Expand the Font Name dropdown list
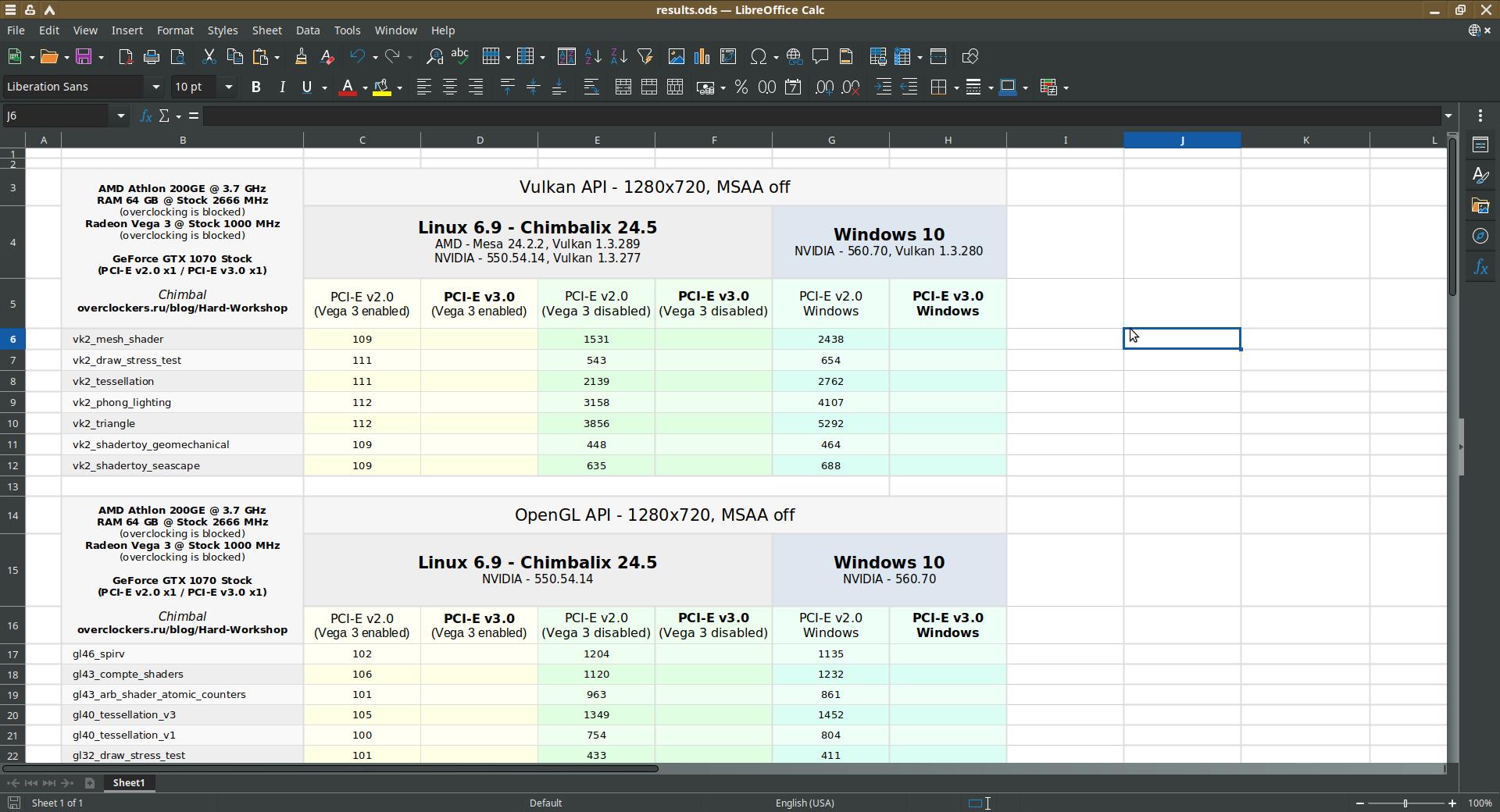The height and width of the screenshot is (812, 1500). [x=155, y=87]
